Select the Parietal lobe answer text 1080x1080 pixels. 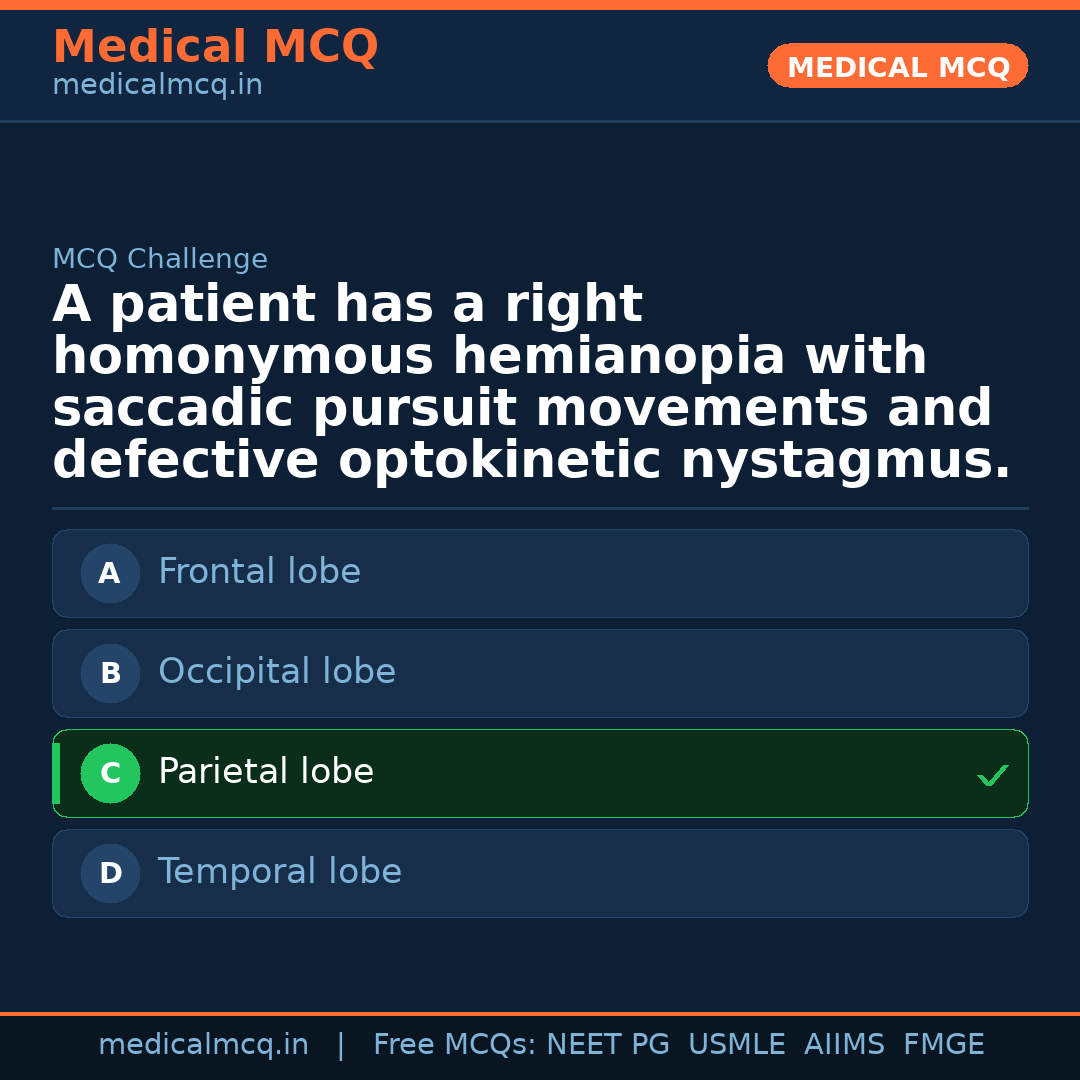point(266,772)
